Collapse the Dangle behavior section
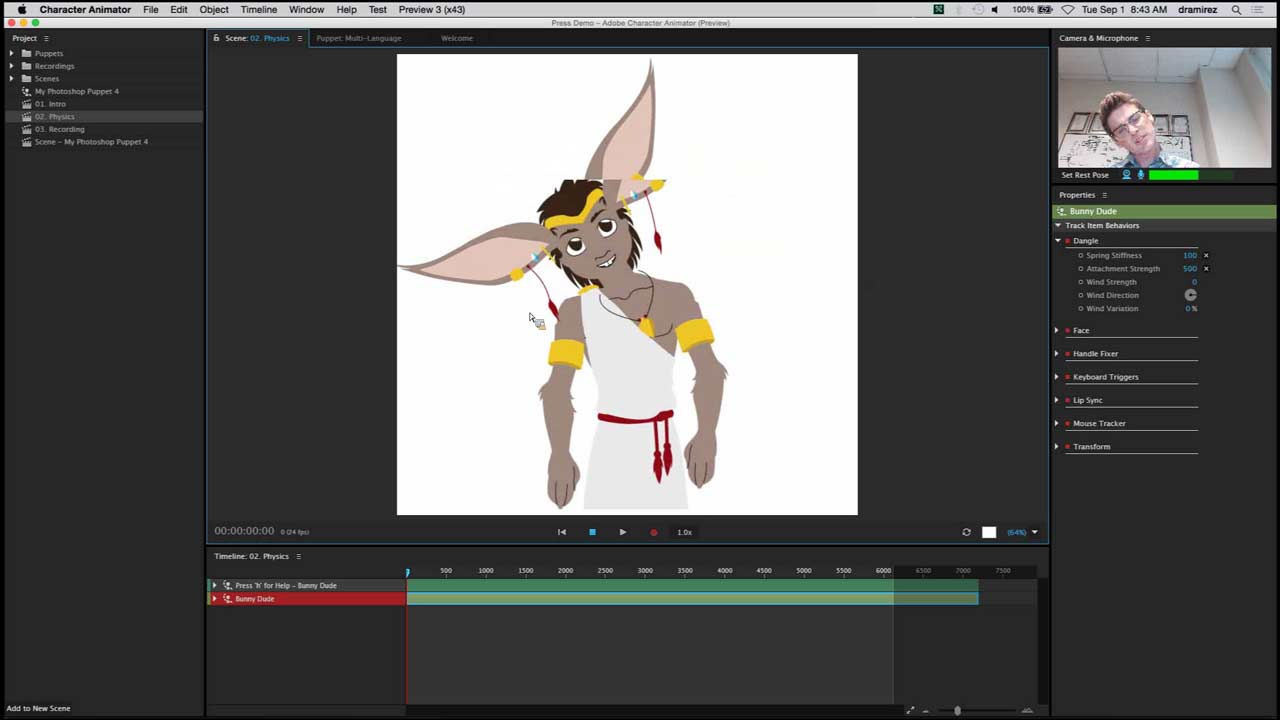This screenshot has height=720, width=1280. point(1057,241)
